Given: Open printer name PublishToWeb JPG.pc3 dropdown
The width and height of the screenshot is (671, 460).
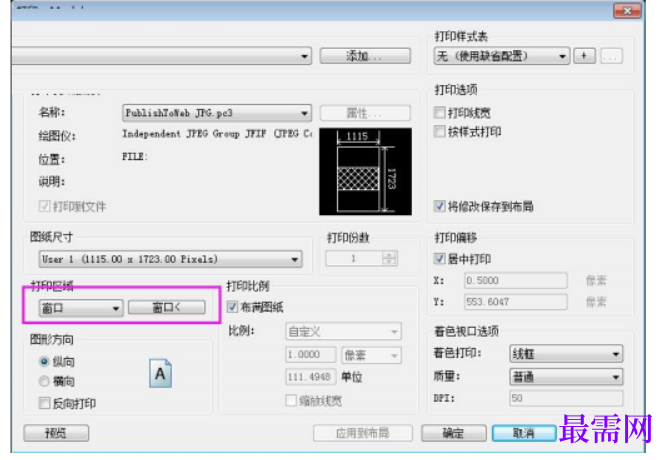Looking at the screenshot, I should point(217,113).
